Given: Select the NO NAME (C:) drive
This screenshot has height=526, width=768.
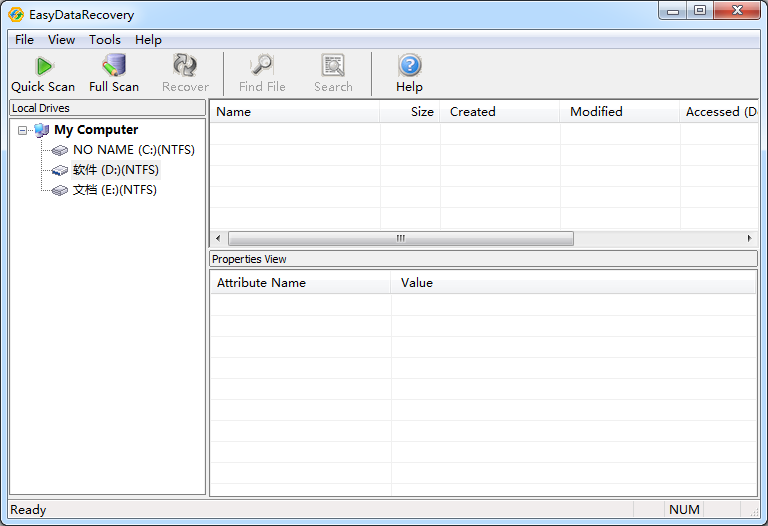Looking at the screenshot, I should 133,150.
